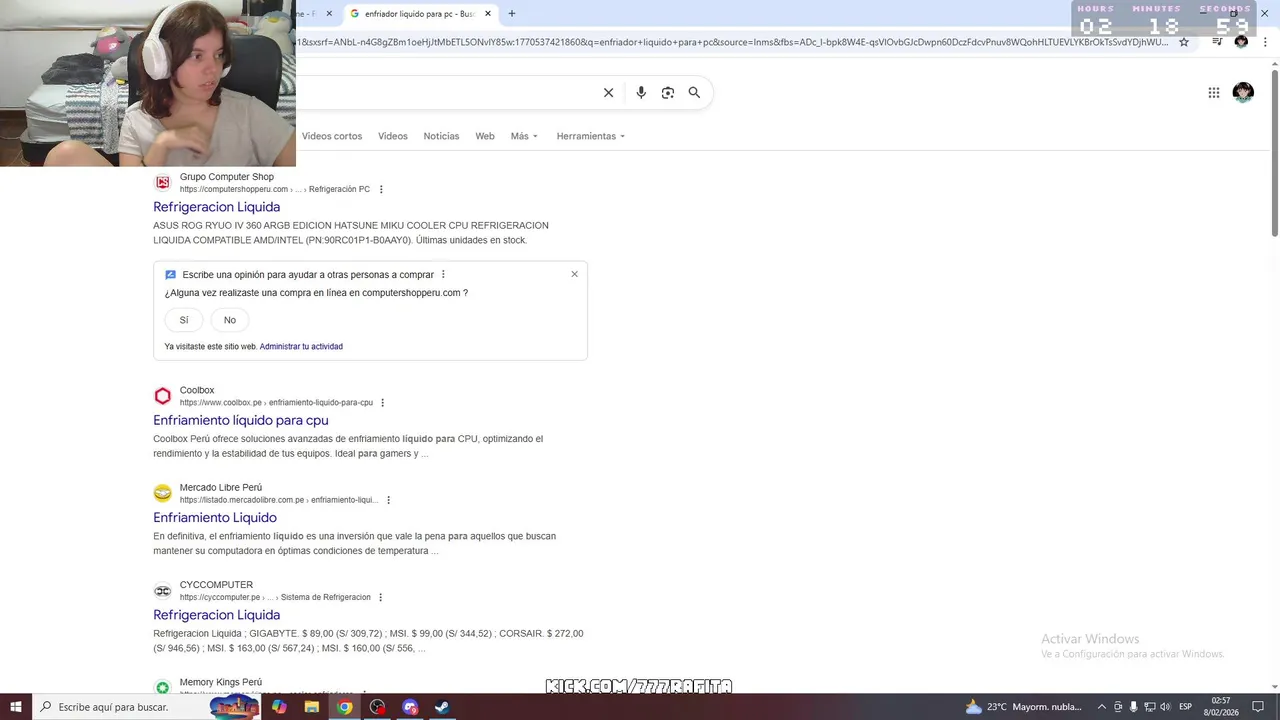Click Grupo Computer Shop favicon
Image resolution: width=1280 pixels, height=720 pixels.
click(163, 183)
